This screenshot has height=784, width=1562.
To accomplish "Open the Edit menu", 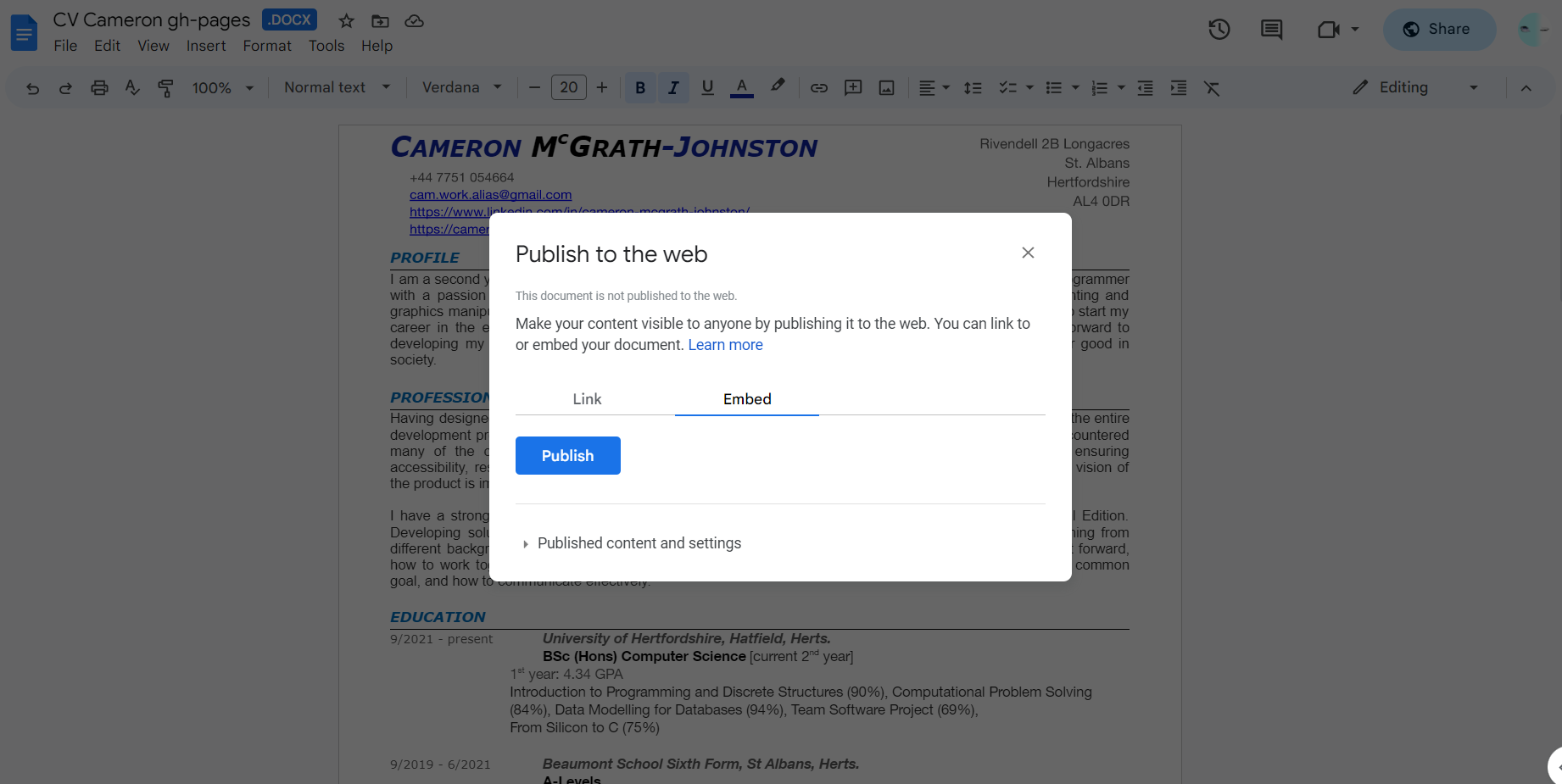I will click(x=107, y=46).
